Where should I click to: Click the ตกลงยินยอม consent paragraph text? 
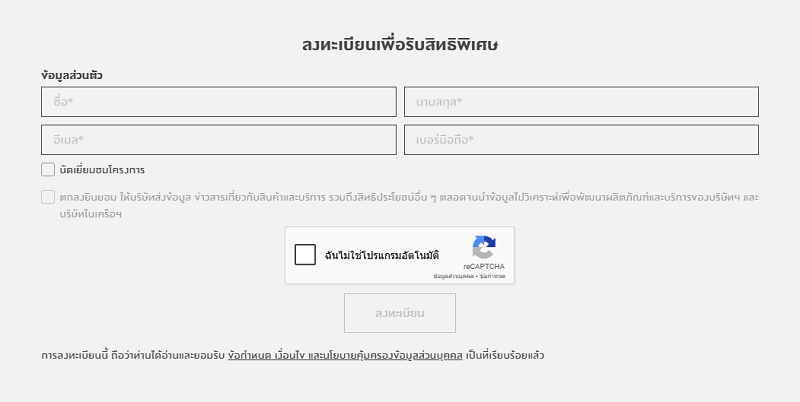click(409, 205)
